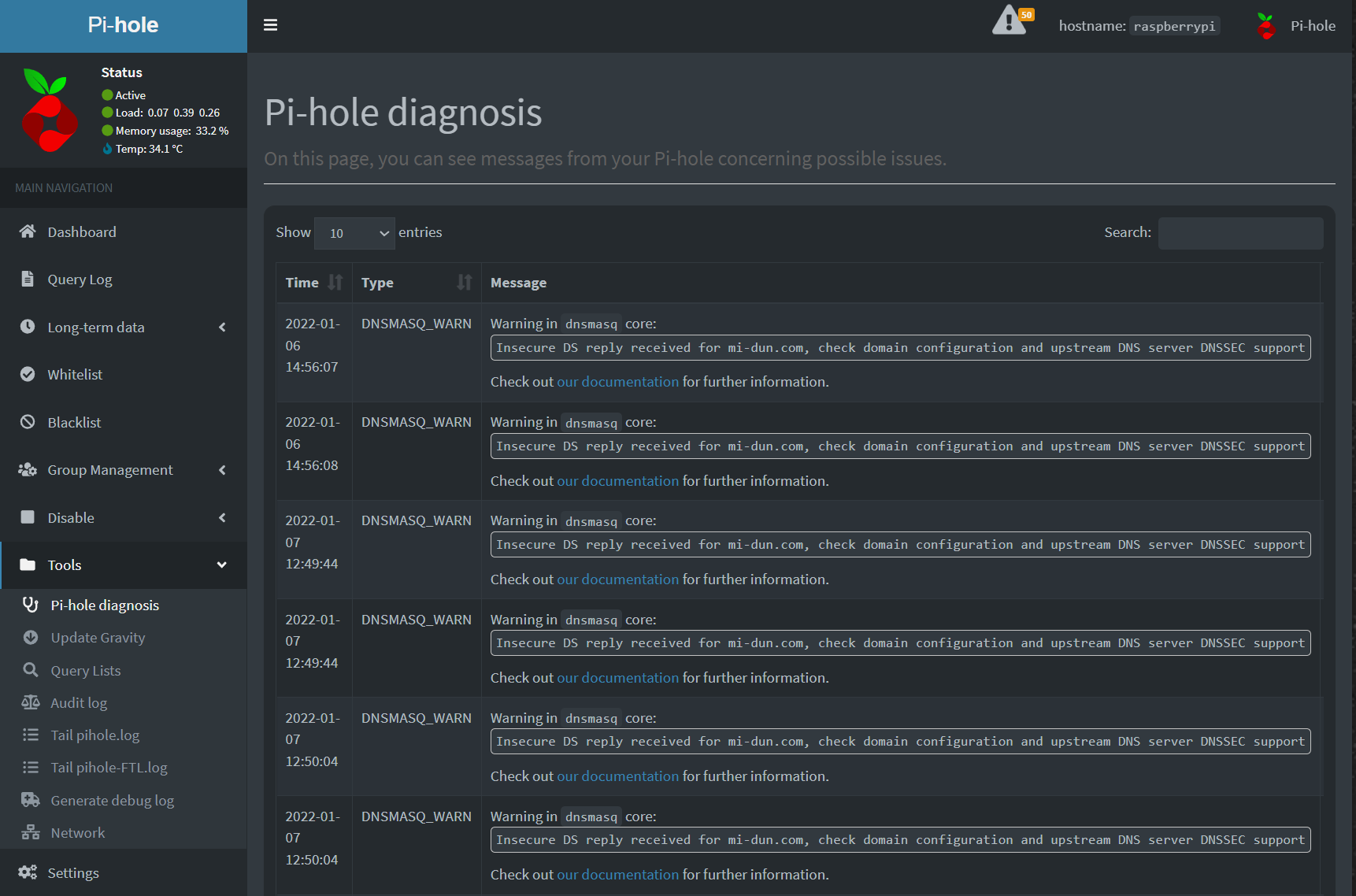Click the large Pi-hole logo in status panel
Image resolution: width=1356 pixels, height=896 pixels.
pos(49,110)
